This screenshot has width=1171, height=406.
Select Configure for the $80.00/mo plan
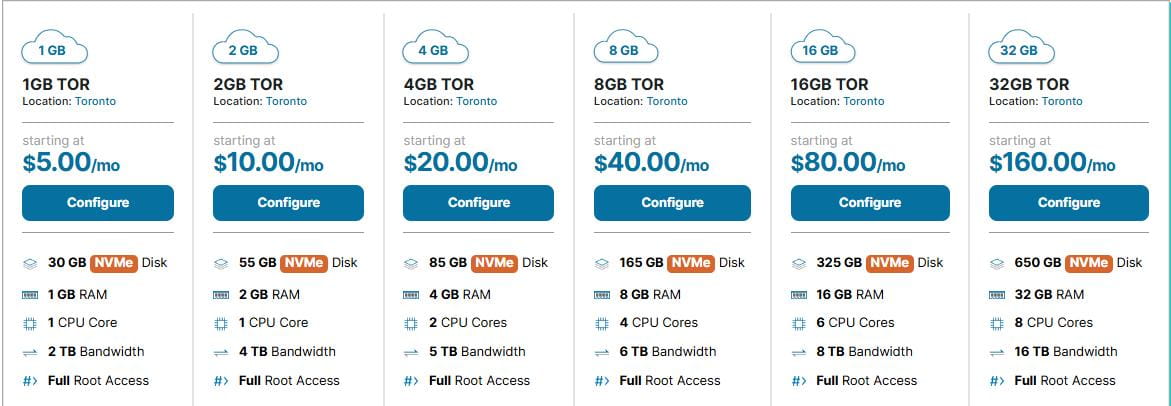coord(869,203)
